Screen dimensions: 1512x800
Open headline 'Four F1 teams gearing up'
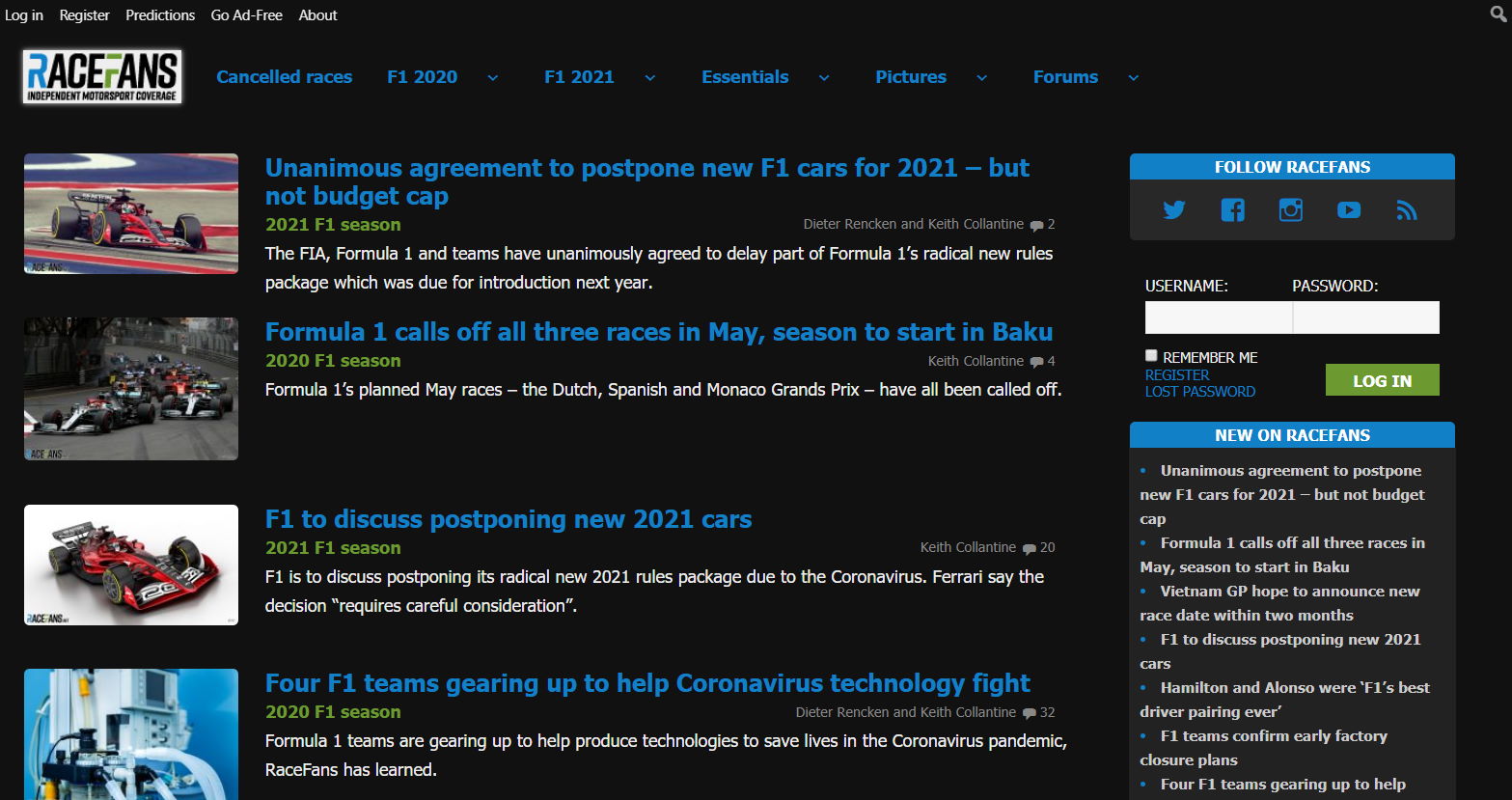coord(647,683)
